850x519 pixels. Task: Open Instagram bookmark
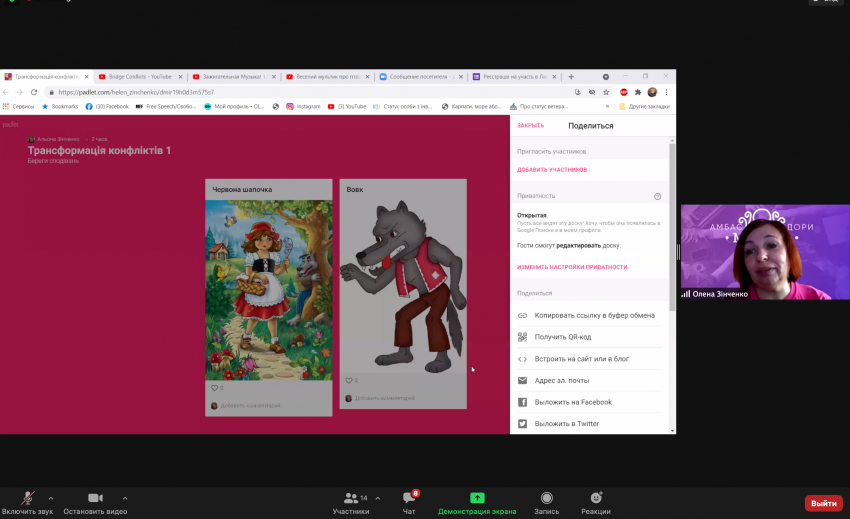303,106
